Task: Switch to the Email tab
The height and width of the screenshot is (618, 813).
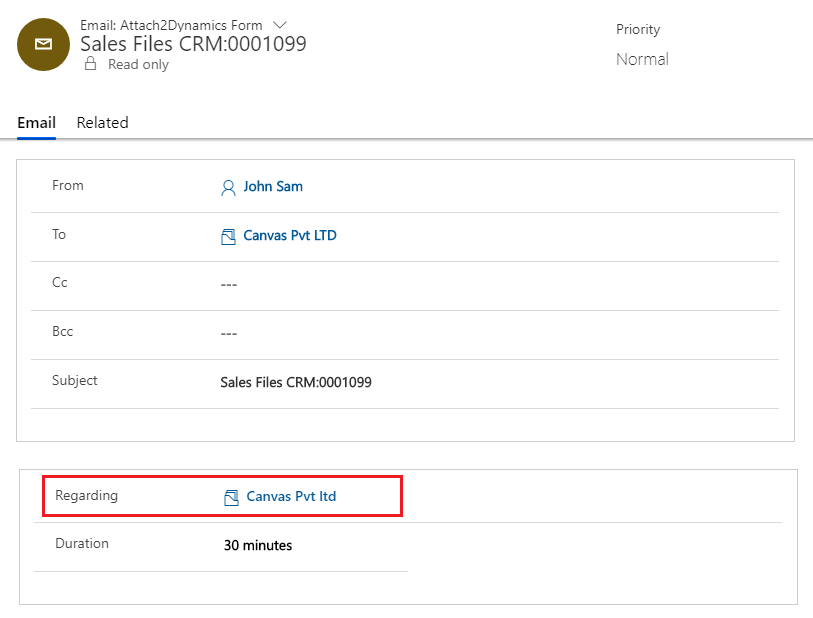Action: pos(36,123)
